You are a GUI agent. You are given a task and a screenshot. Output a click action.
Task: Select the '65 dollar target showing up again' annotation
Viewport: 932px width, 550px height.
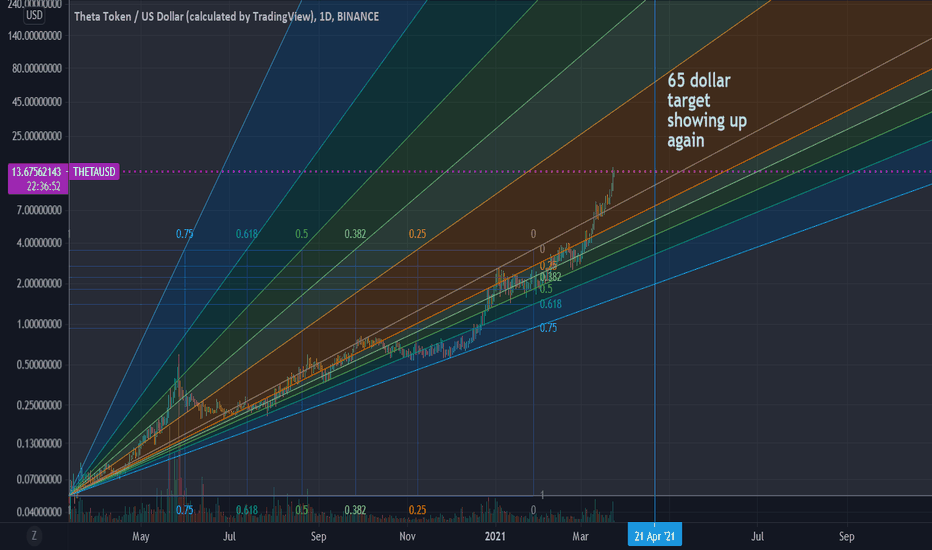pos(707,110)
